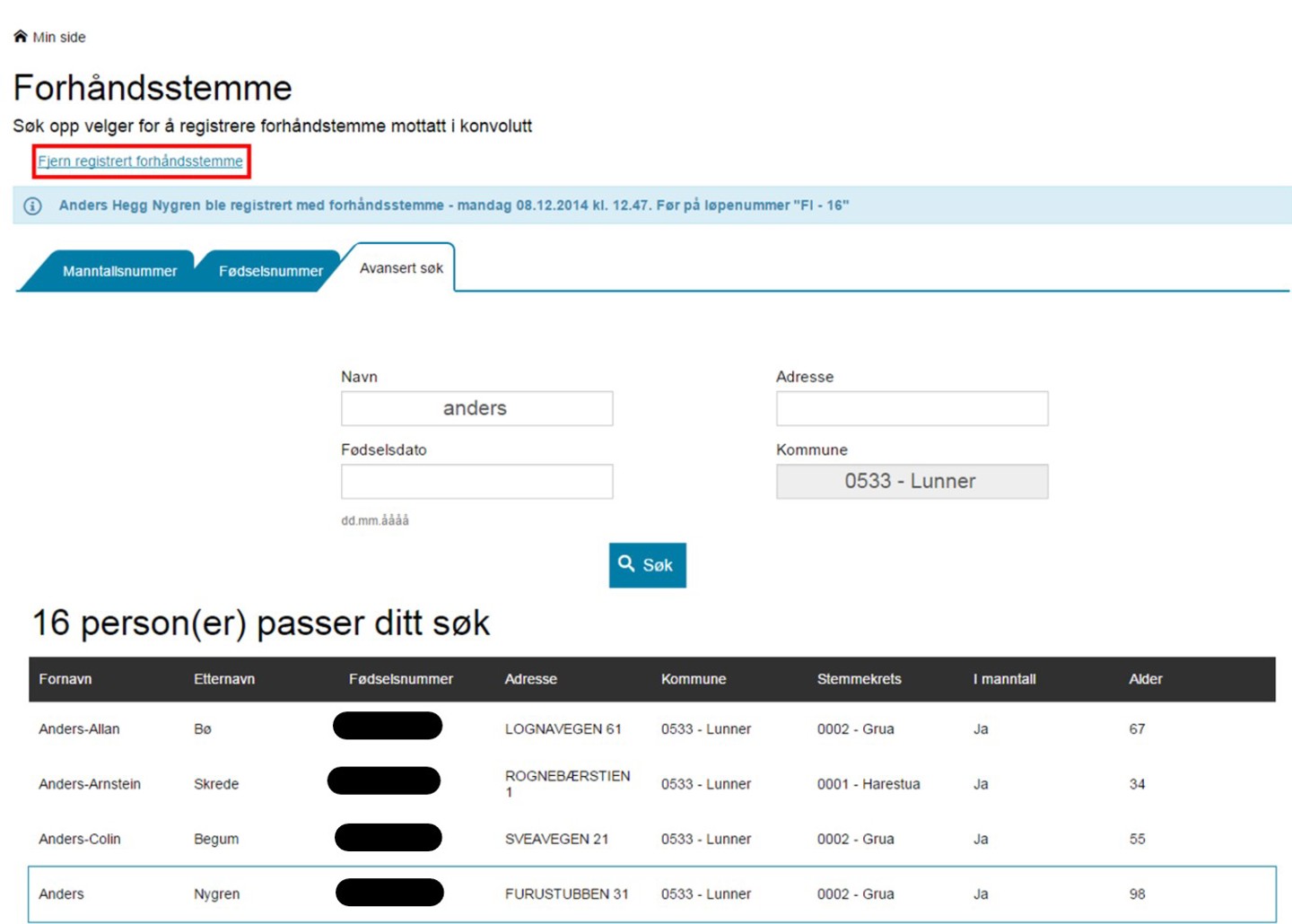
Task: Click the Navn input field
Action: point(476,409)
